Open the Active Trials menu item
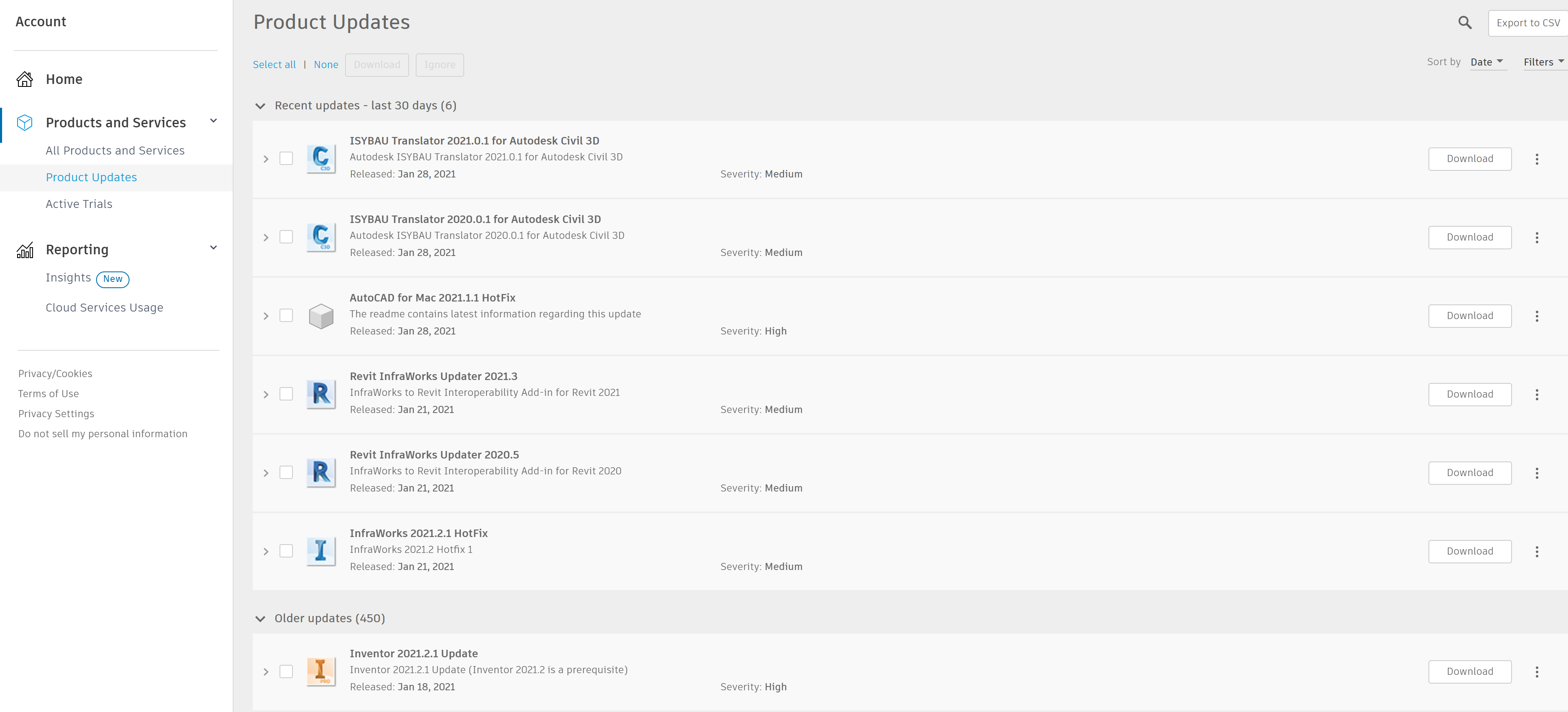The width and height of the screenshot is (1568, 712). pos(79,204)
